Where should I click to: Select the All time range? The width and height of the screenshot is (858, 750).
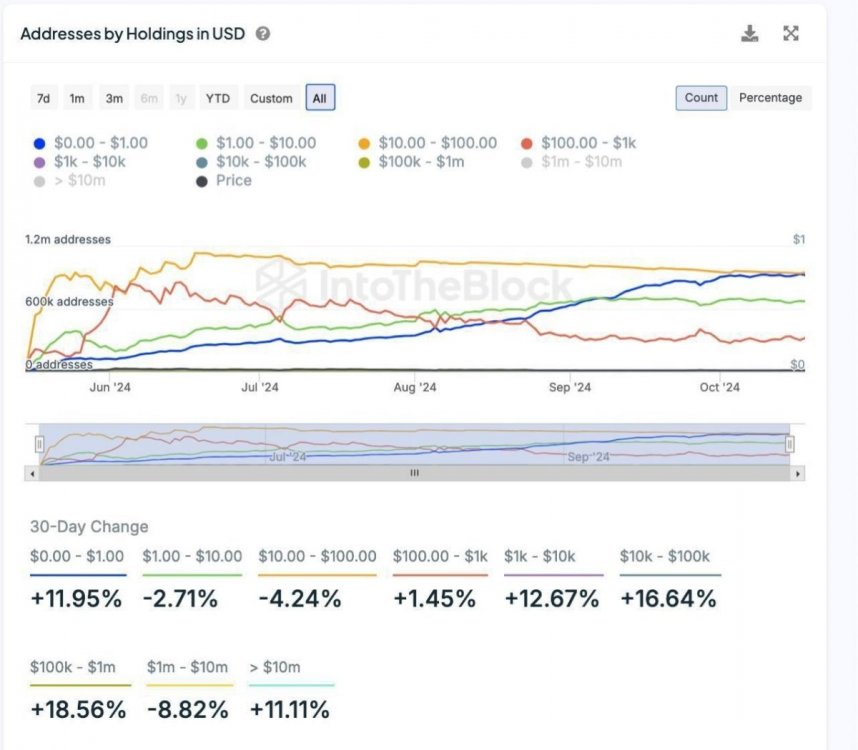pos(319,98)
